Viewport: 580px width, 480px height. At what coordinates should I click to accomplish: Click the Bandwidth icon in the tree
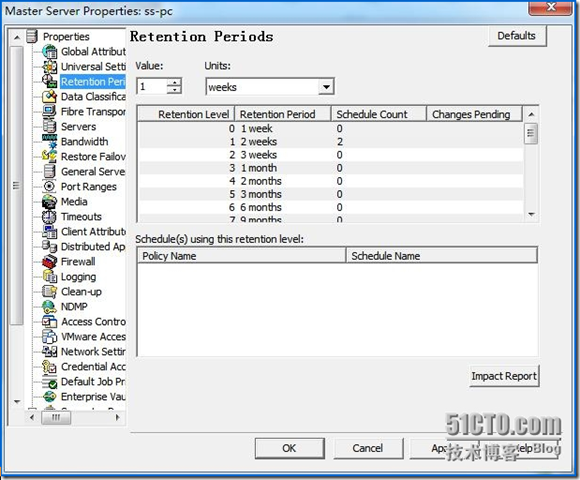[x=49, y=142]
